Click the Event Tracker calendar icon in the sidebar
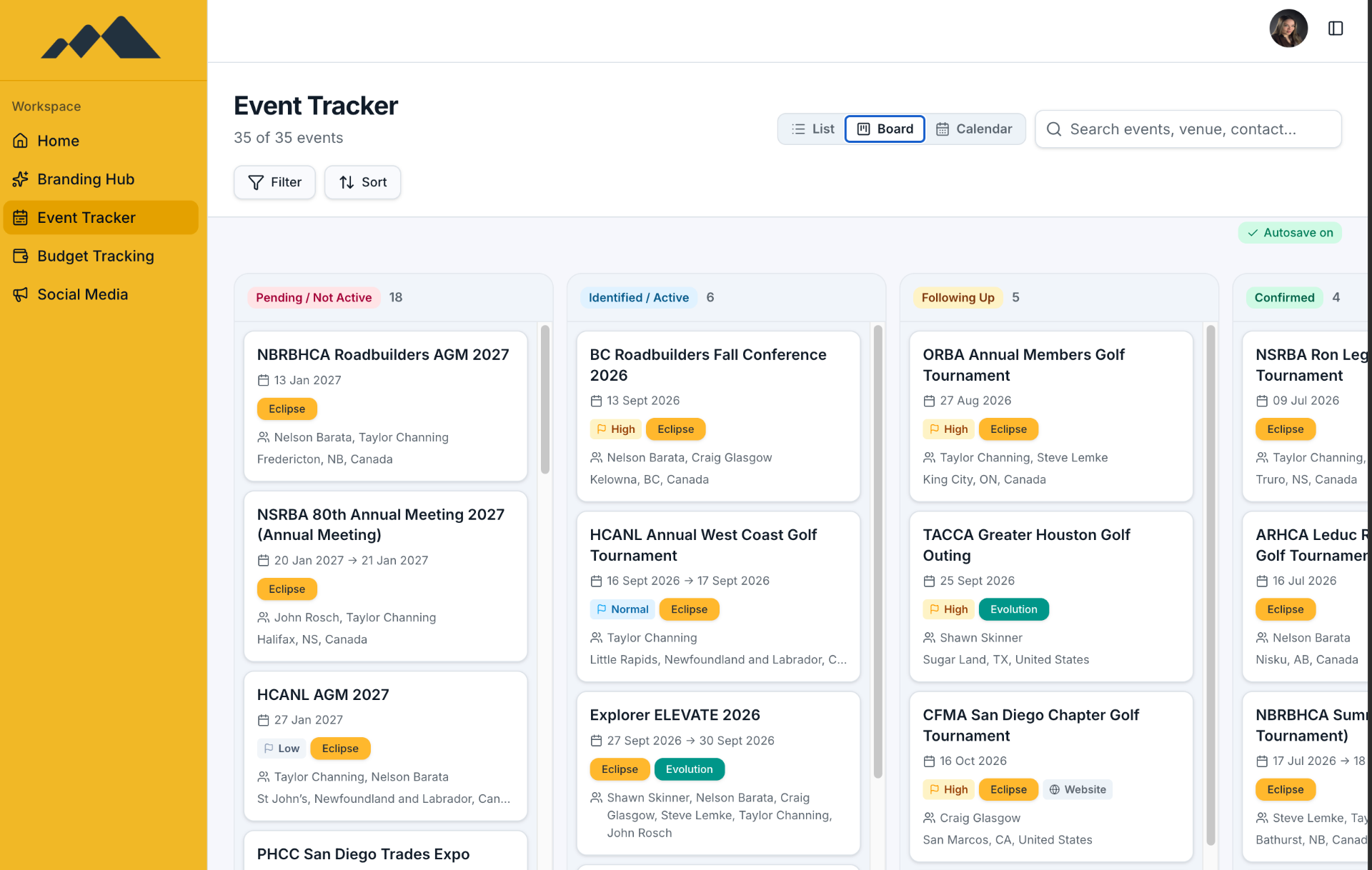 [x=21, y=218]
